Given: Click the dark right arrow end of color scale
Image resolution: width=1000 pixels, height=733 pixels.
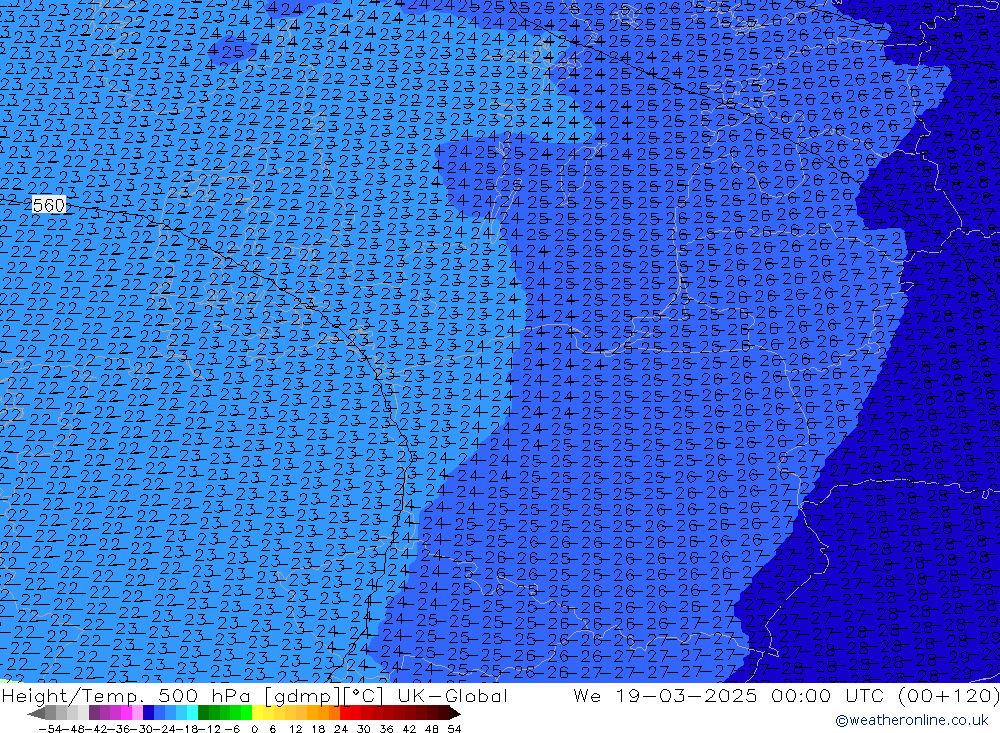Looking at the screenshot, I should point(453,713).
